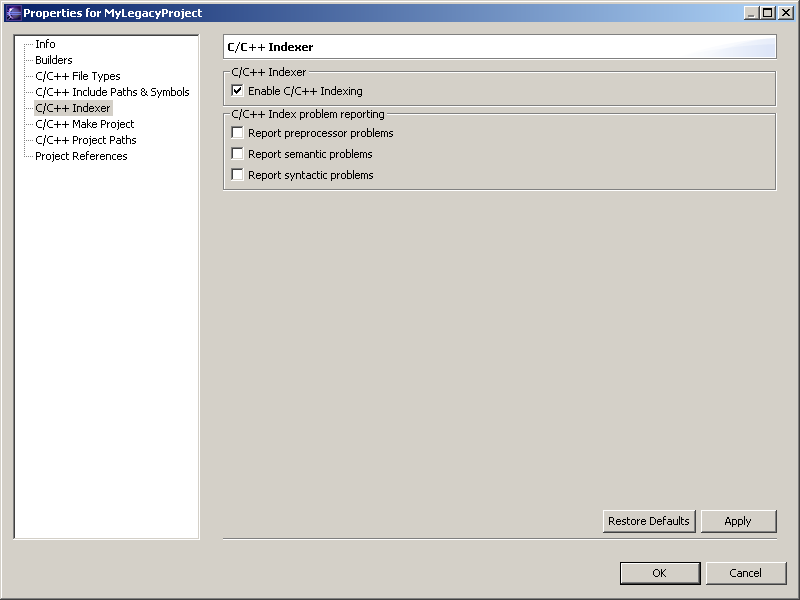
Task: Cancel the properties dialog
Action: tap(745, 573)
